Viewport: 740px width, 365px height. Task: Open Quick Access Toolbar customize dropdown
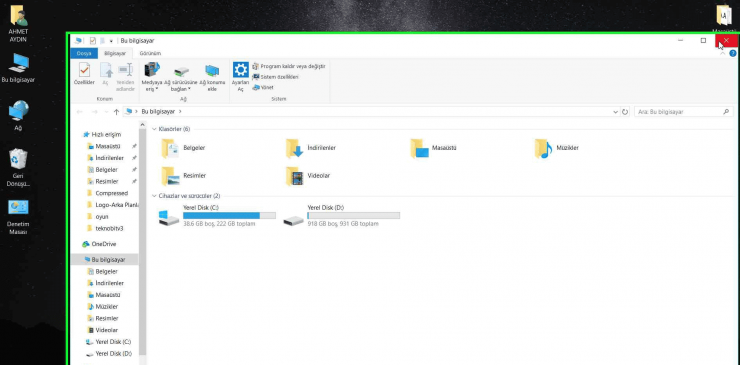coord(111,41)
